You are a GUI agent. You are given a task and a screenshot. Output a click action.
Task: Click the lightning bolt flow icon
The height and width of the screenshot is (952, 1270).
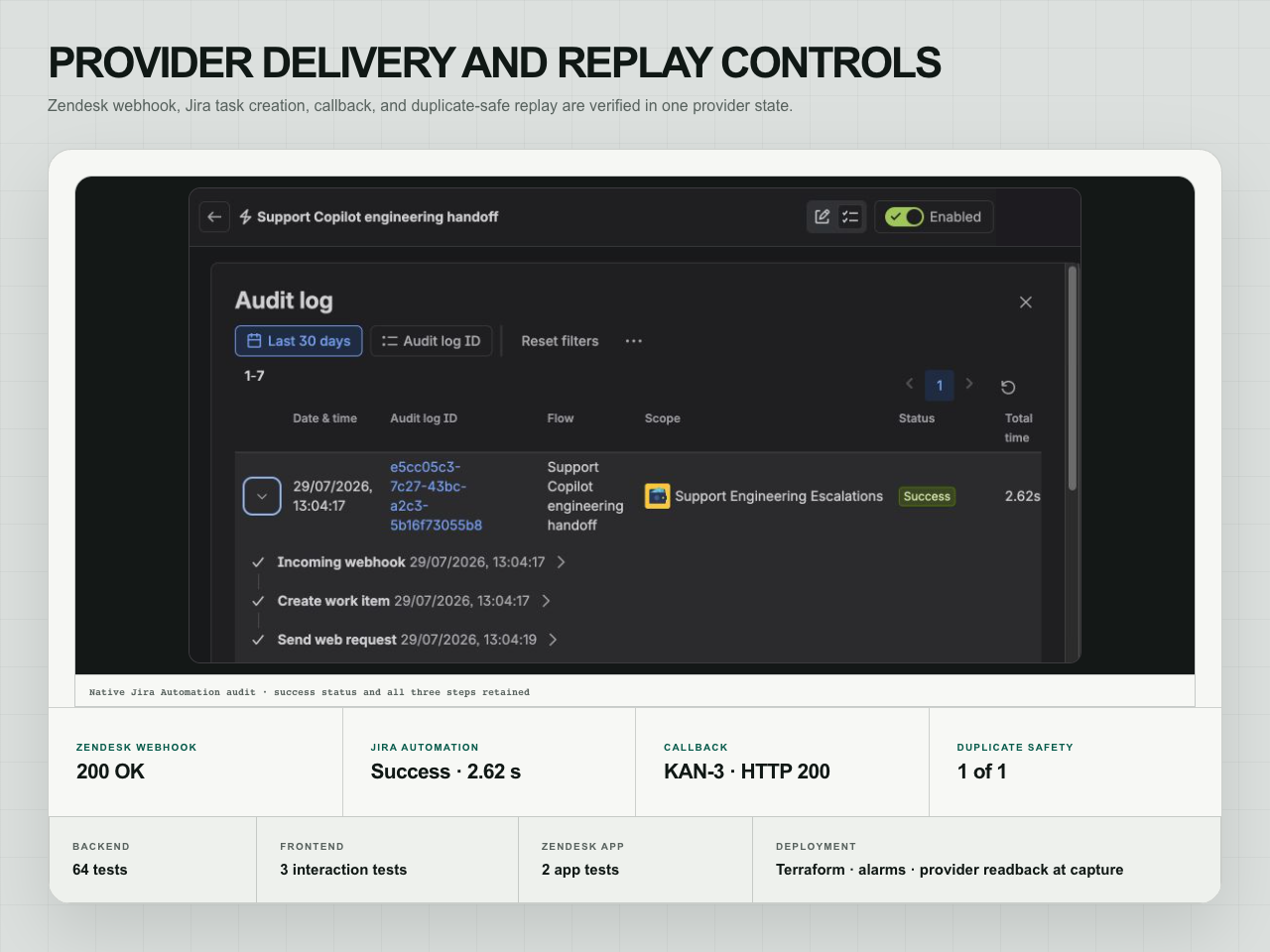pos(245,216)
